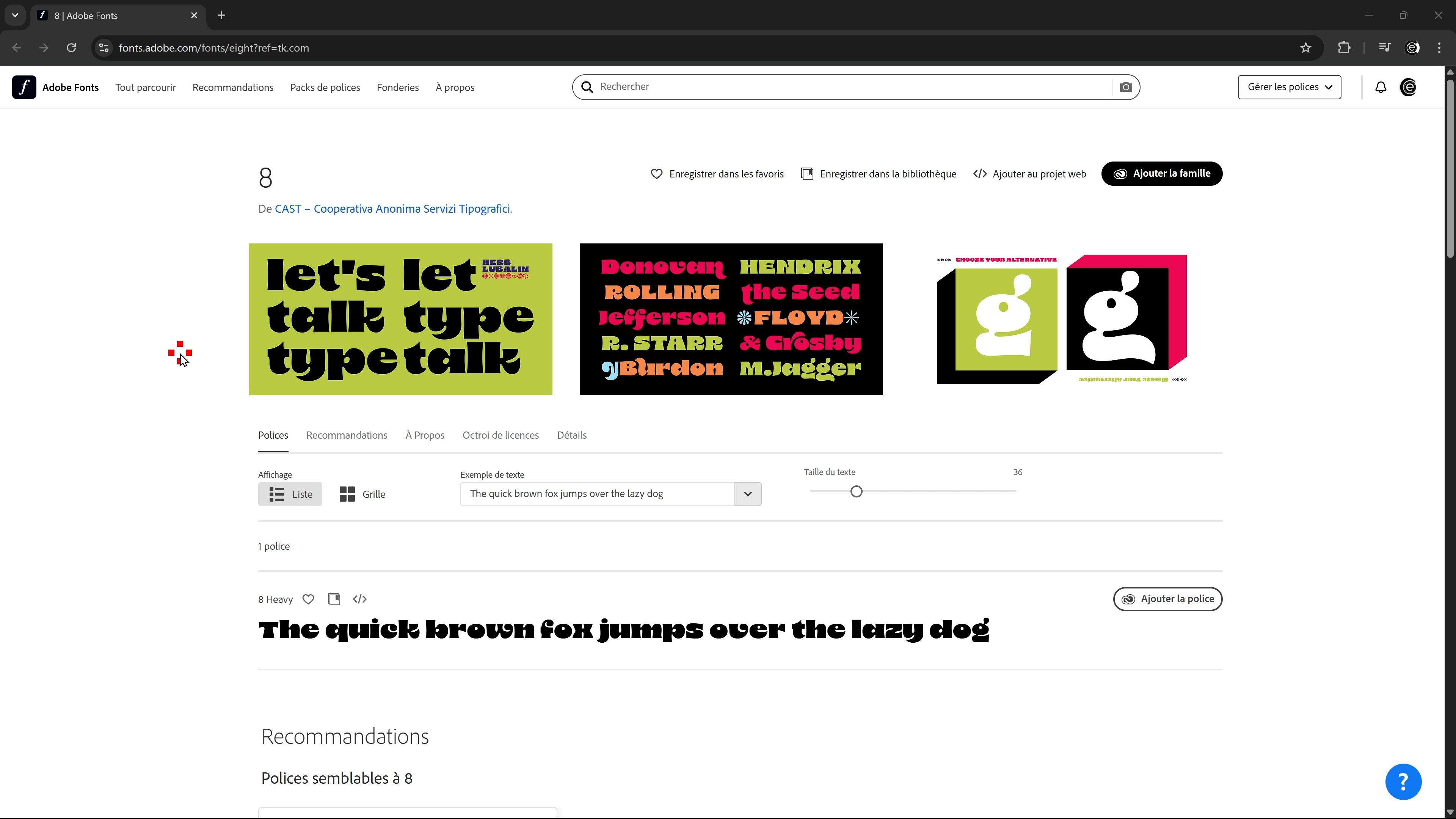Click the Ajouter la police button
Image resolution: width=1456 pixels, height=819 pixels.
pos(1168,599)
